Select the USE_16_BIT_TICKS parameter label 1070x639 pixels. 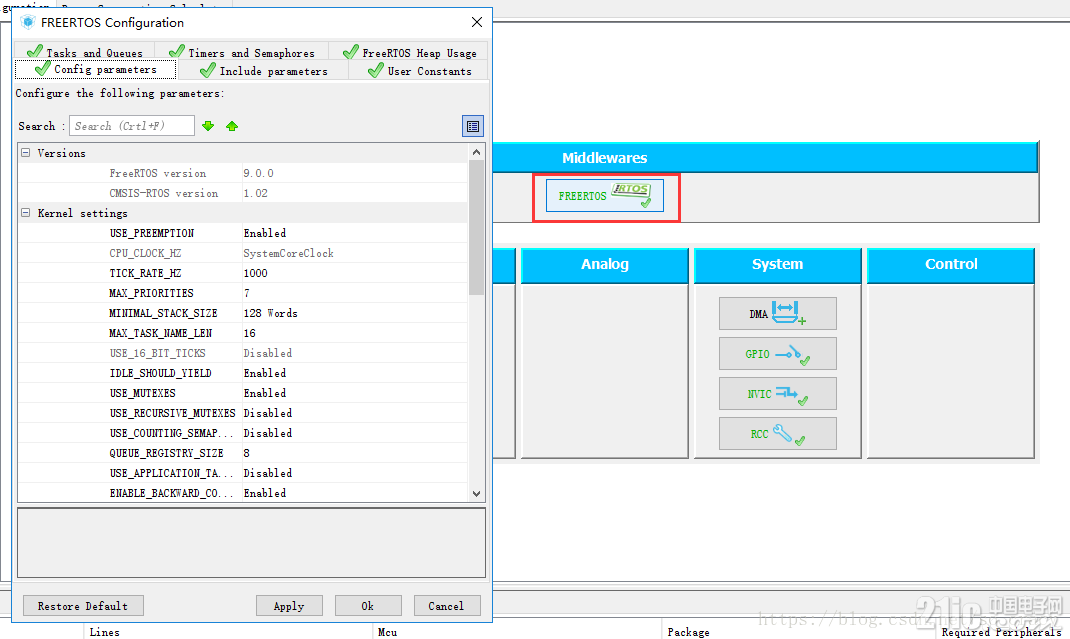tap(158, 353)
